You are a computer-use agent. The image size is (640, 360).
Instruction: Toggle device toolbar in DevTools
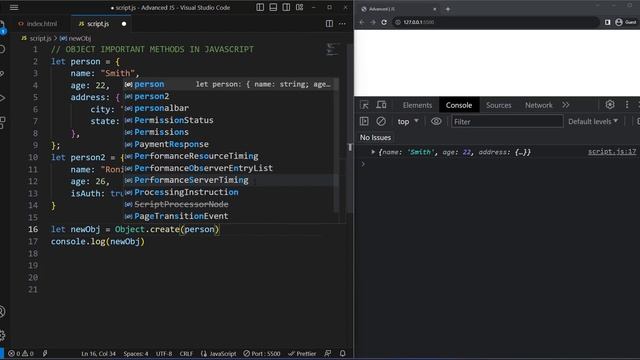(x=381, y=105)
